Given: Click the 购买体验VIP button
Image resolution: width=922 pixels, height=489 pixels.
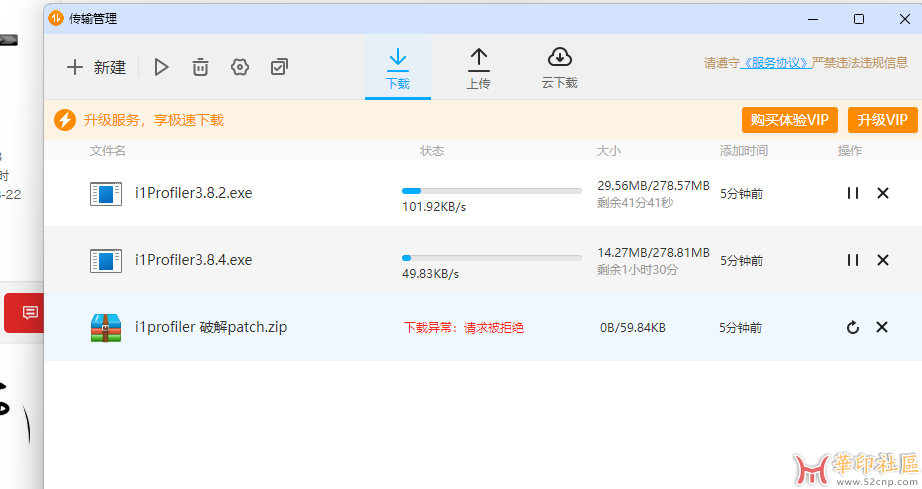Looking at the screenshot, I should tap(789, 120).
